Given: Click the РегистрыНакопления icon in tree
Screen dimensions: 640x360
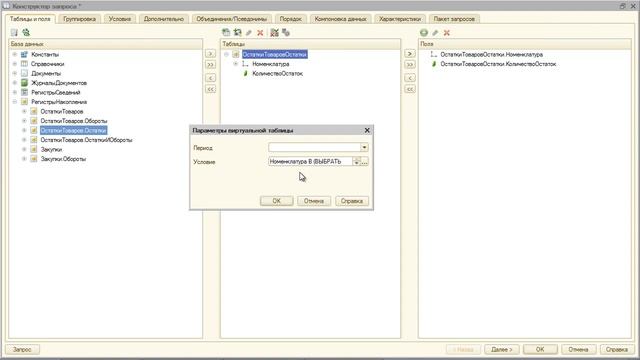Looking at the screenshot, I should pyautogui.click(x=24, y=102).
